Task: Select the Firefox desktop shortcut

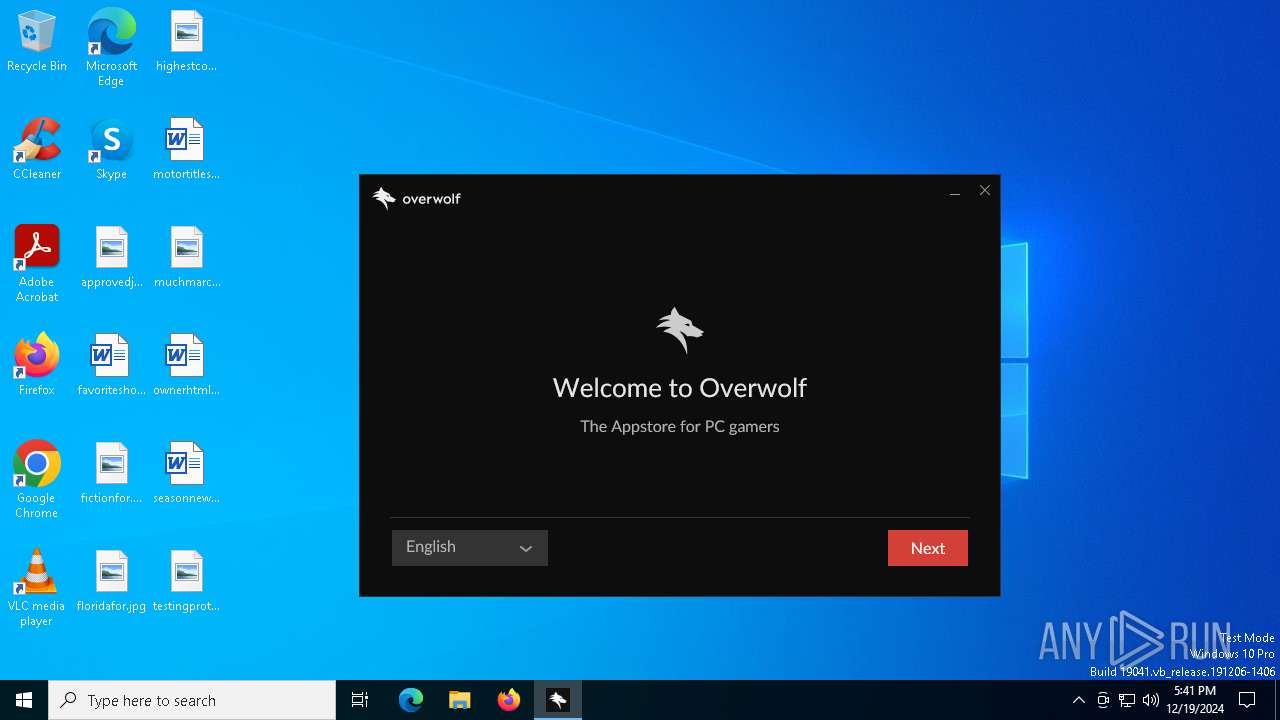Action: [x=37, y=365]
